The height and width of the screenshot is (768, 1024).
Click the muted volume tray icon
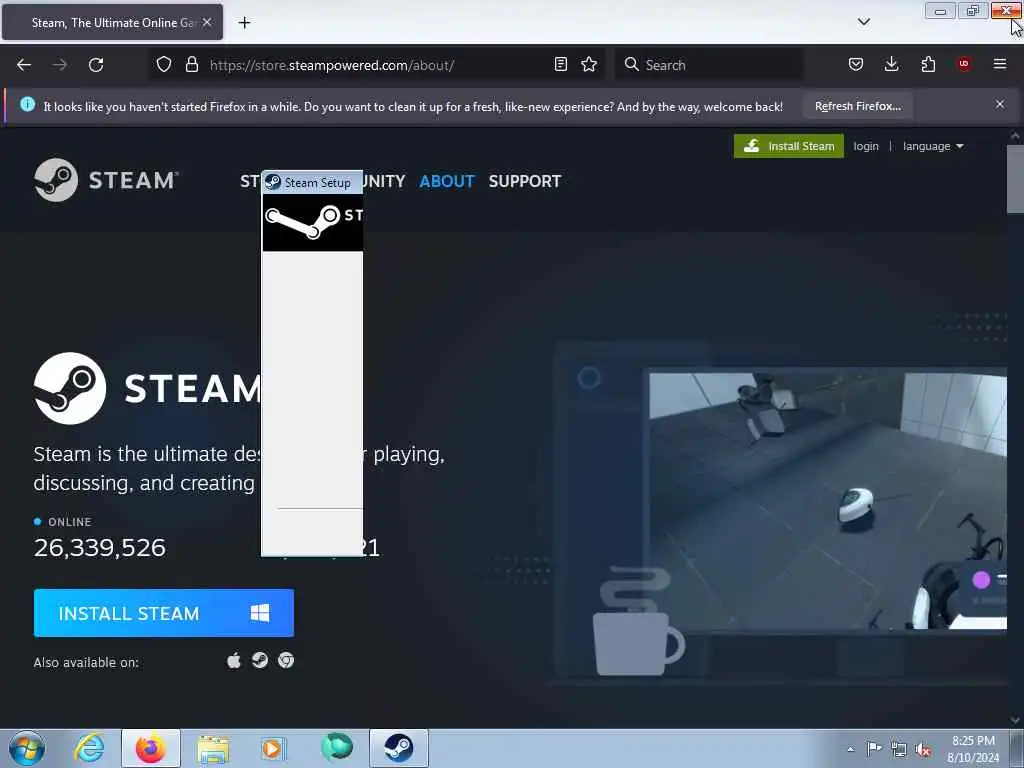point(923,750)
